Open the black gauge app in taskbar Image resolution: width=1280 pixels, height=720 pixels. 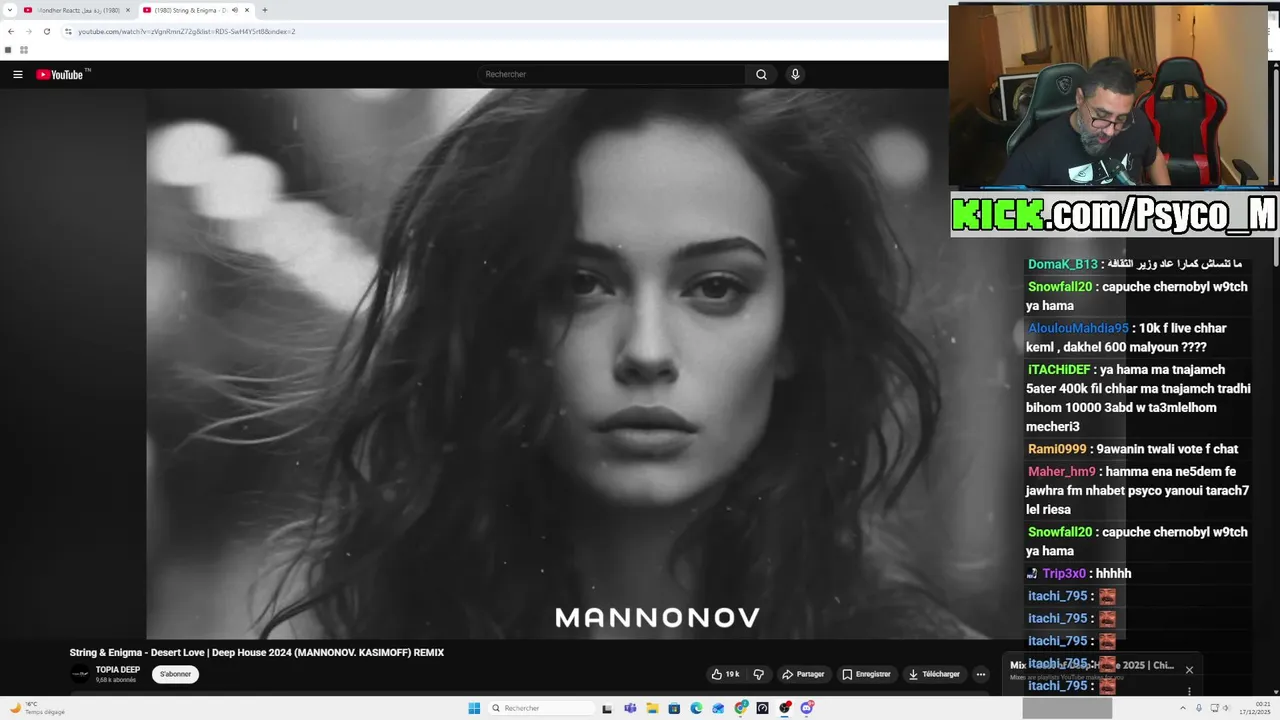(x=763, y=708)
